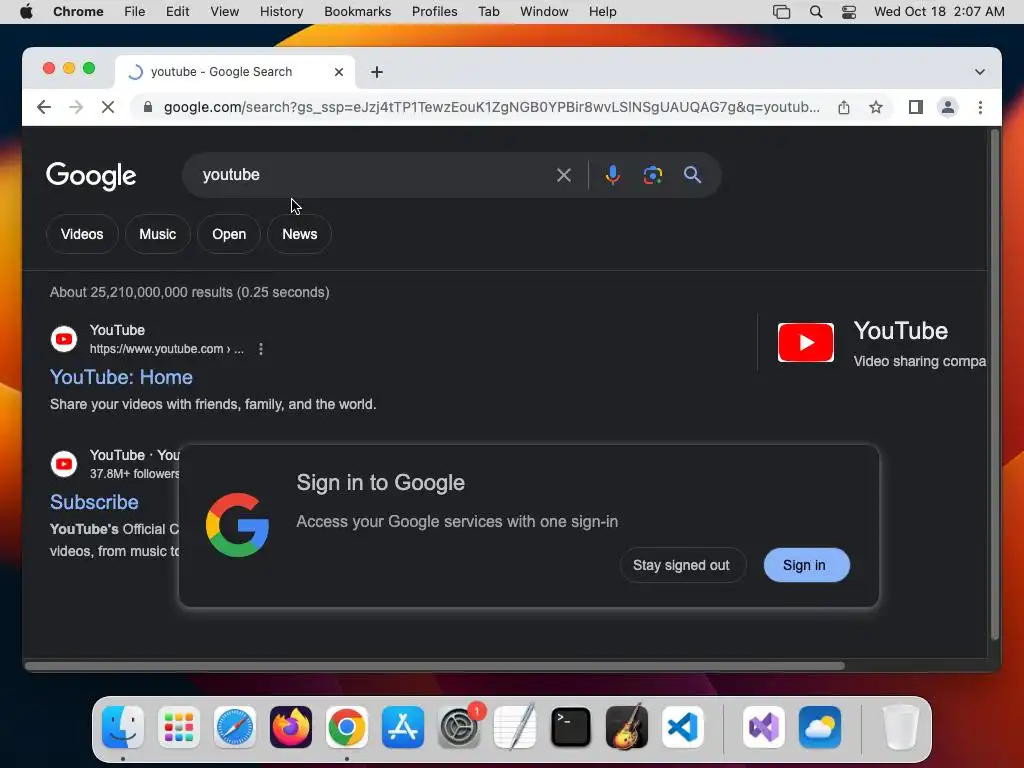Click the YouTube favicon beside 37.8M+ followers
This screenshot has width=1024, height=768.
64,464
